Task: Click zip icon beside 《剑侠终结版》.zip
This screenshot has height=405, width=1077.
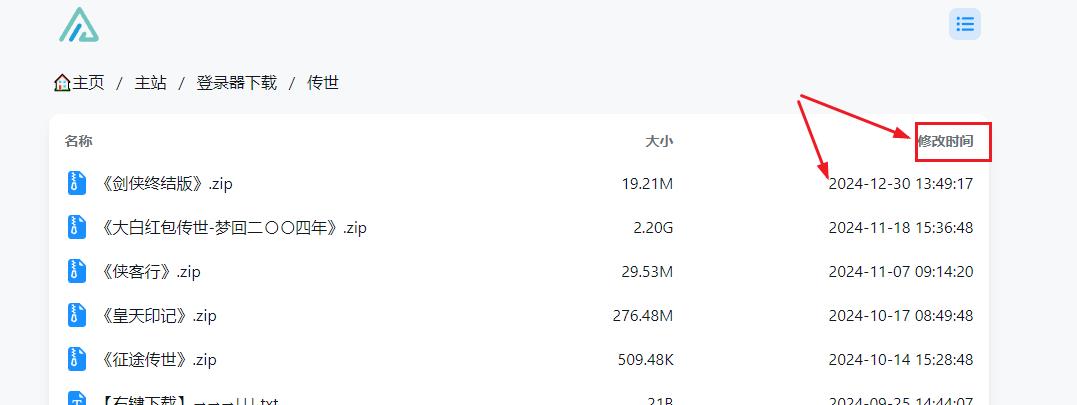Action: [x=77, y=183]
